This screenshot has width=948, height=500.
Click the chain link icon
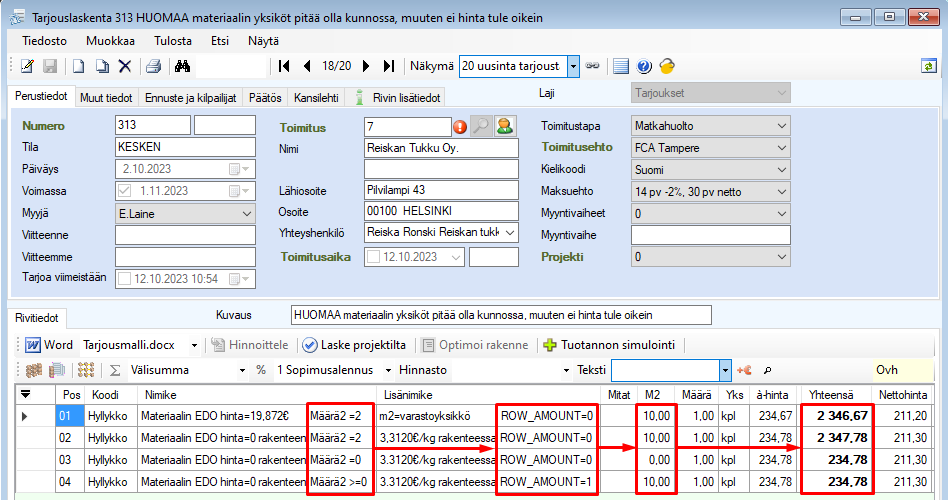point(592,65)
